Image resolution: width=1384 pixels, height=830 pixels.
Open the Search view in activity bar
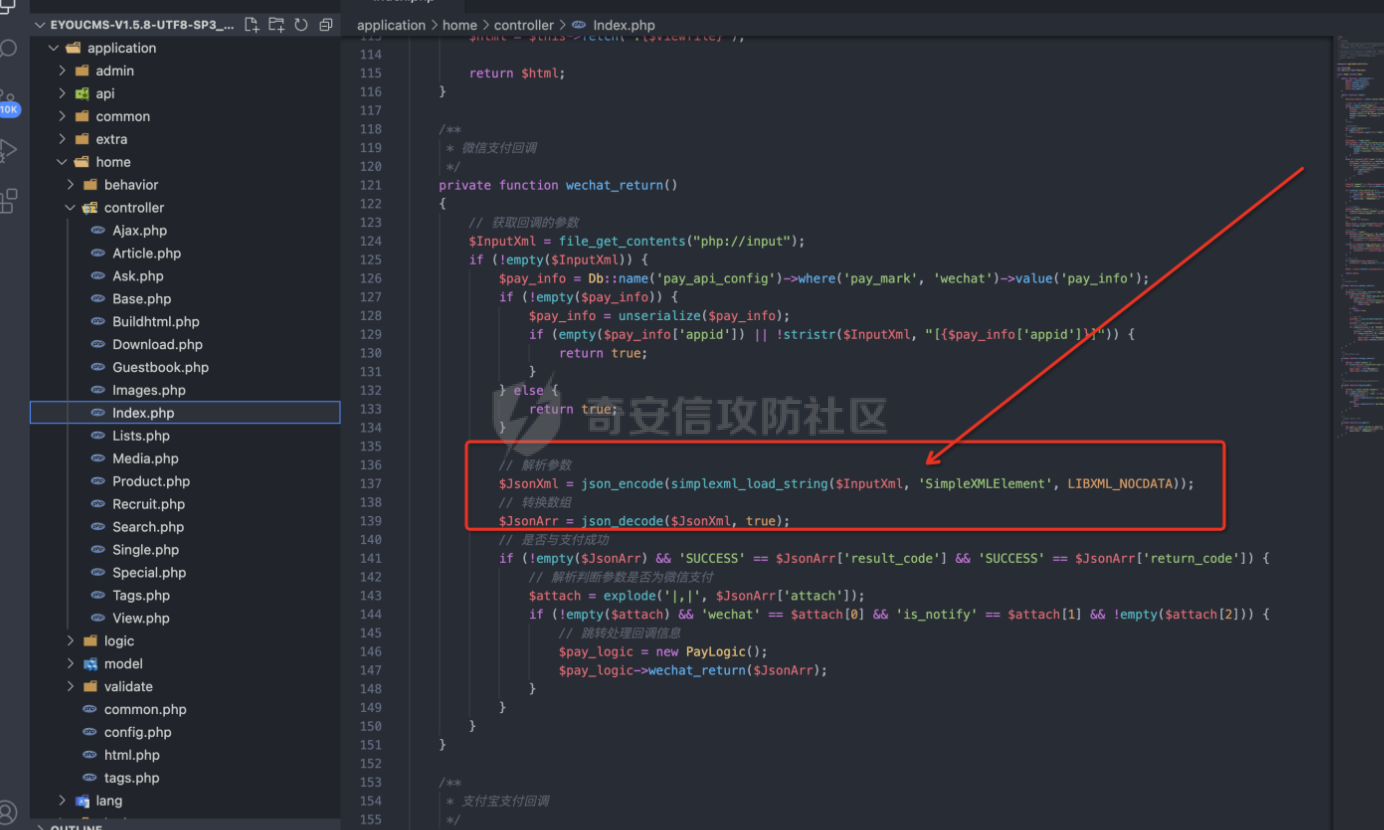tap(9, 50)
